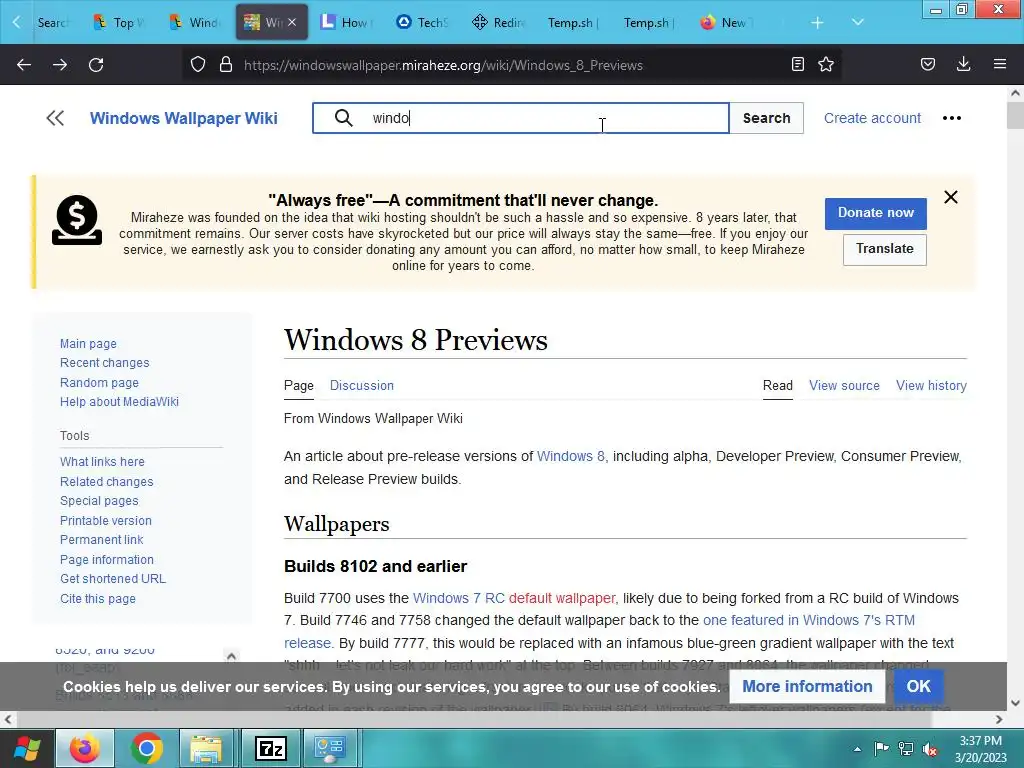Switch to the Redir browser tab

[x=498, y=23]
